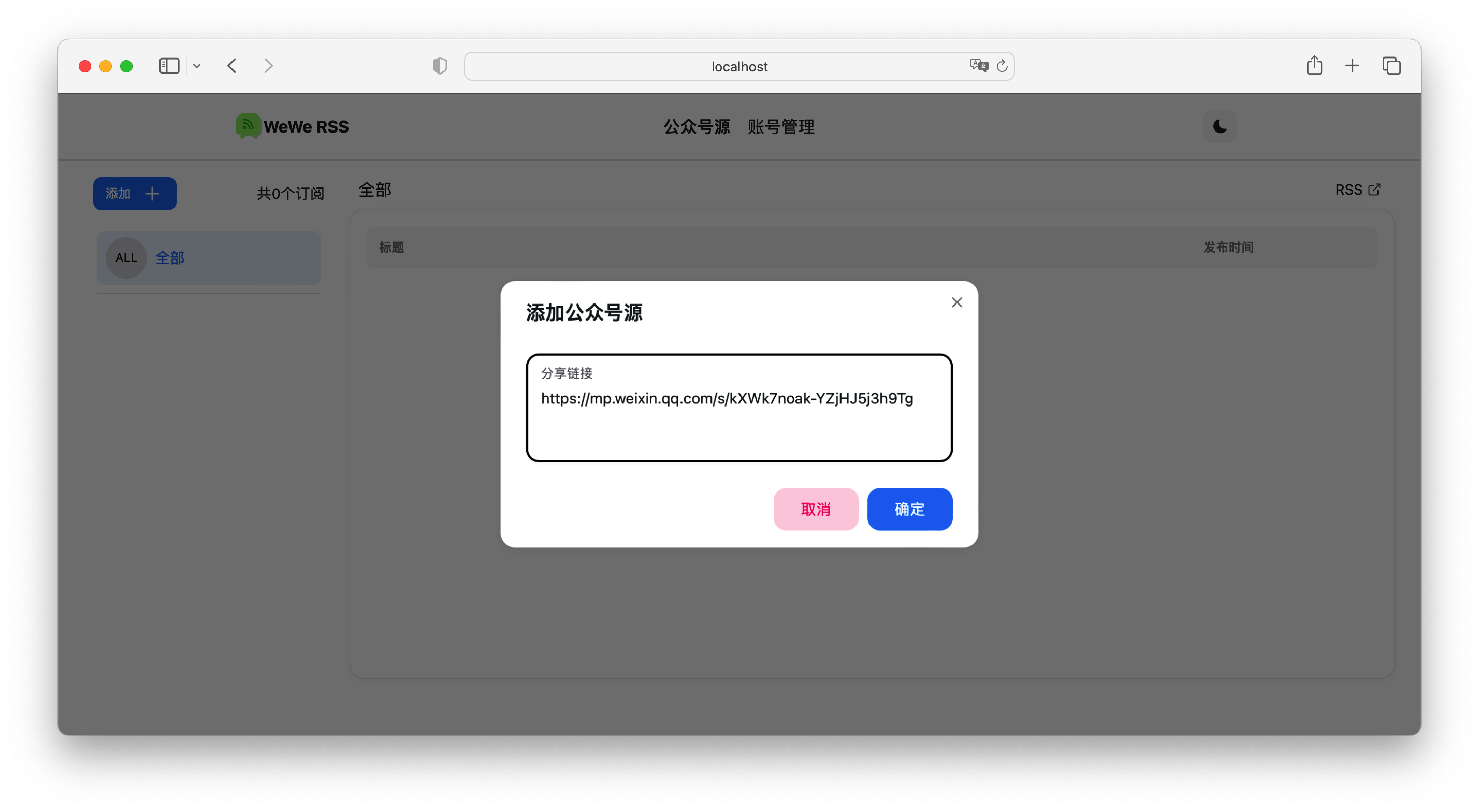Reload the page with the refresh icon

click(1002, 65)
